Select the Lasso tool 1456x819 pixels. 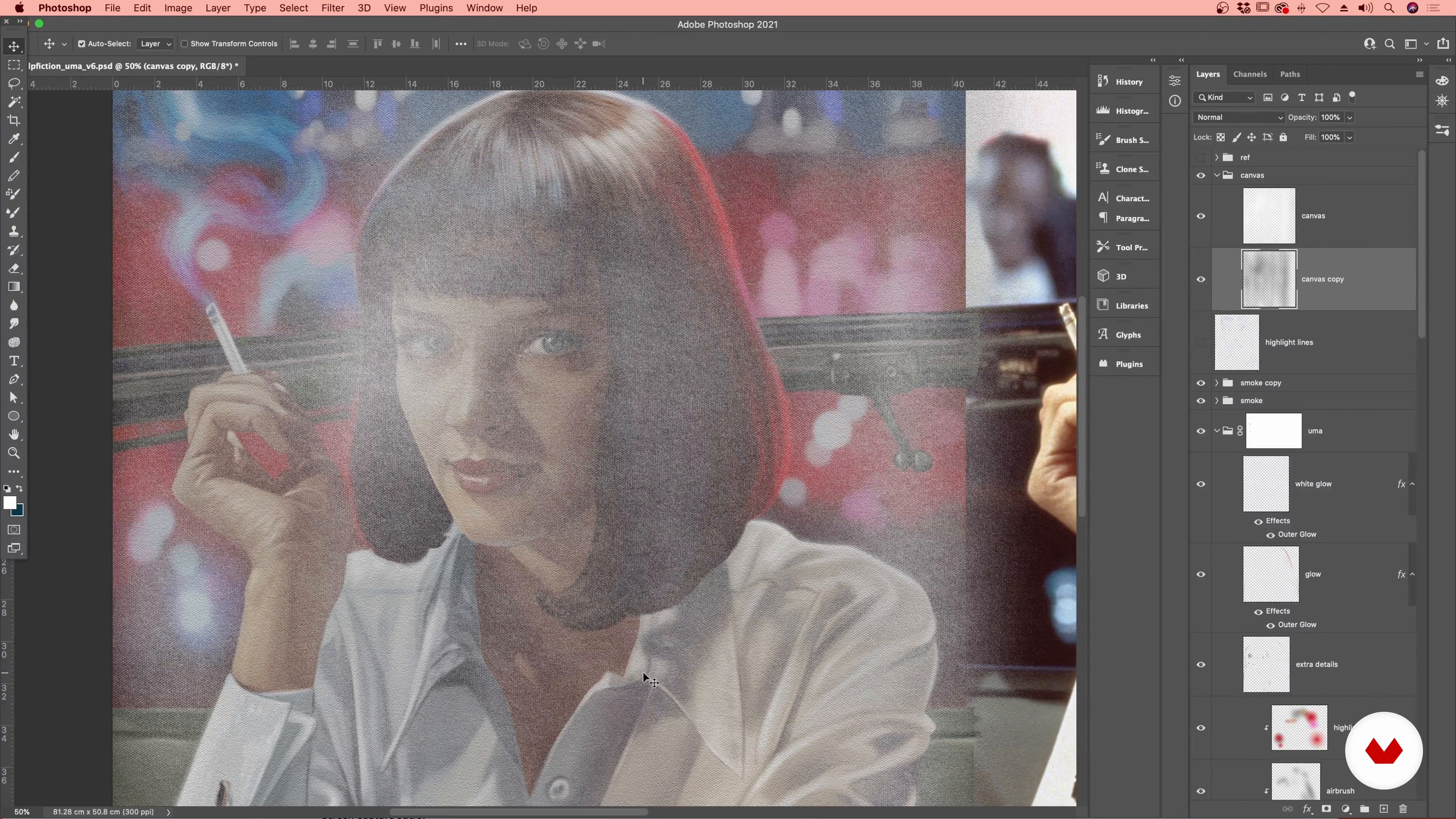pyautogui.click(x=14, y=84)
